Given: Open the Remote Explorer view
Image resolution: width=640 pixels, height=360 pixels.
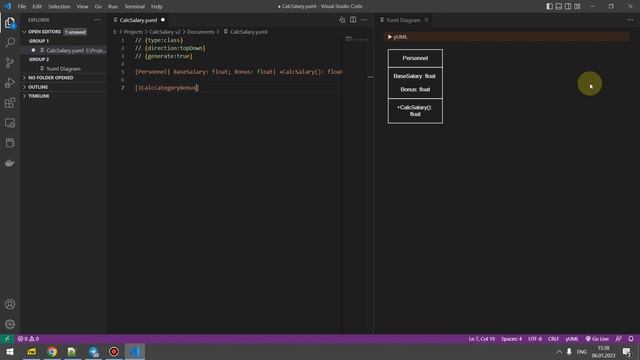Looking at the screenshot, I should pos(10,123).
